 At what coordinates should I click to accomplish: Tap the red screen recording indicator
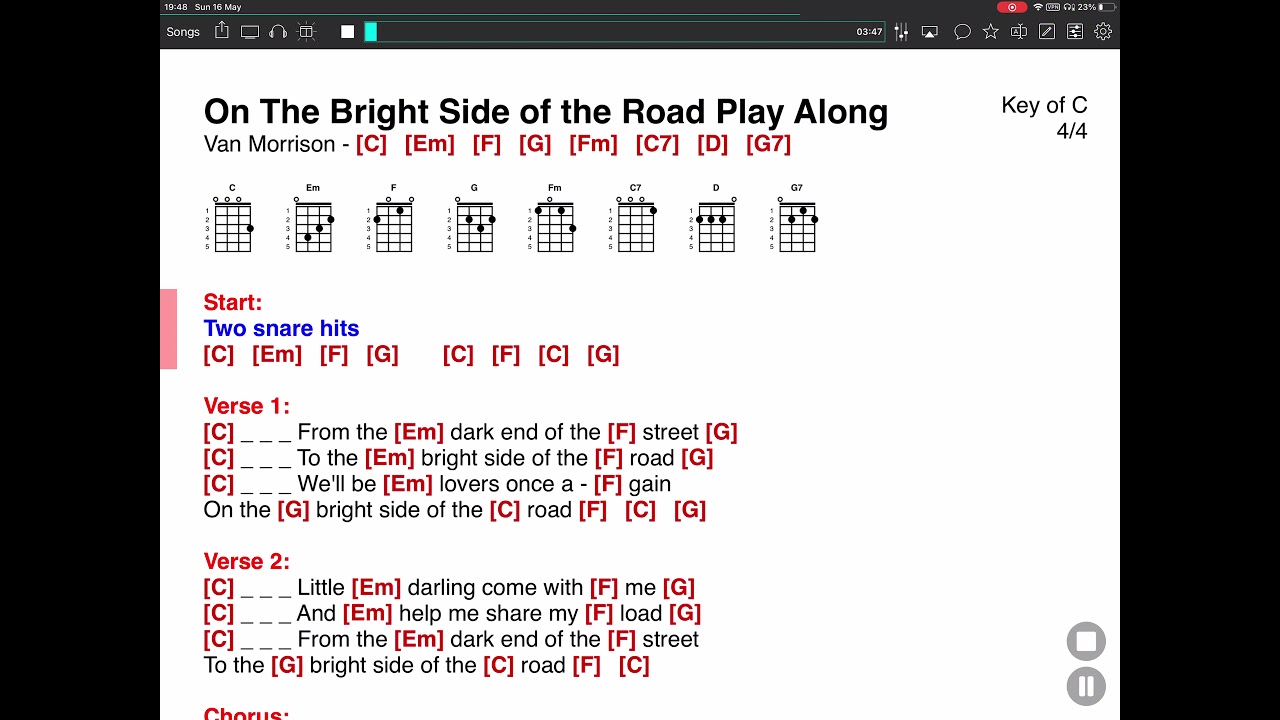click(x=1012, y=7)
